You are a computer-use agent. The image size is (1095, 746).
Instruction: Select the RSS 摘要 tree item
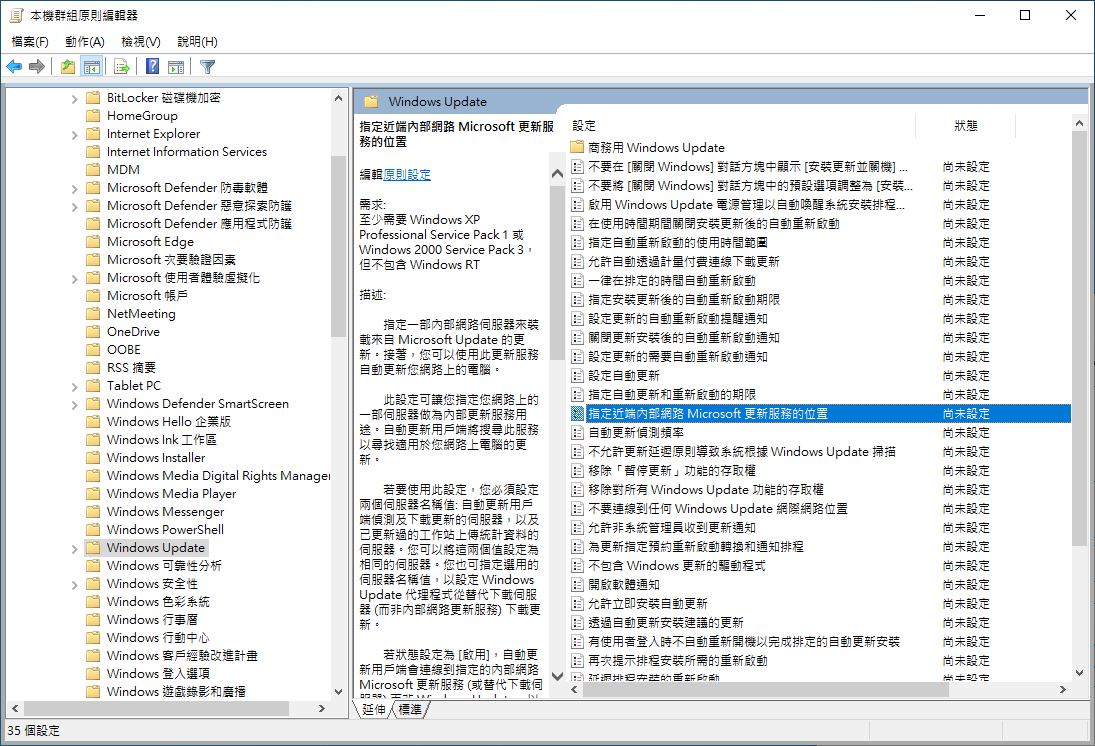point(131,367)
